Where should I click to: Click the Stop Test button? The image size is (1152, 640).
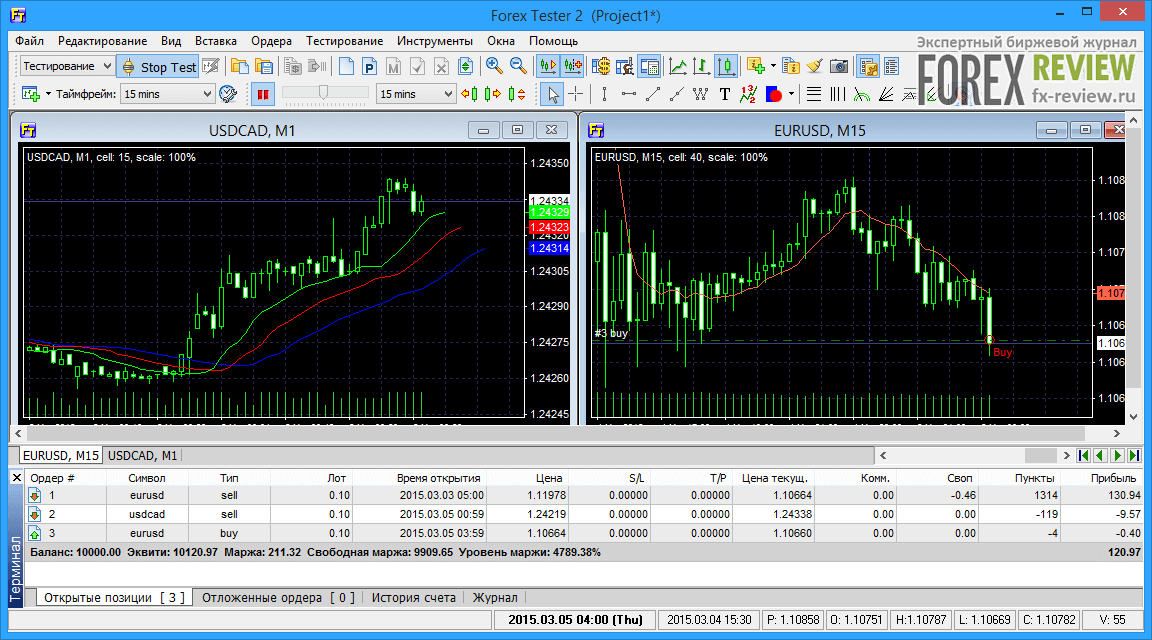[158, 67]
